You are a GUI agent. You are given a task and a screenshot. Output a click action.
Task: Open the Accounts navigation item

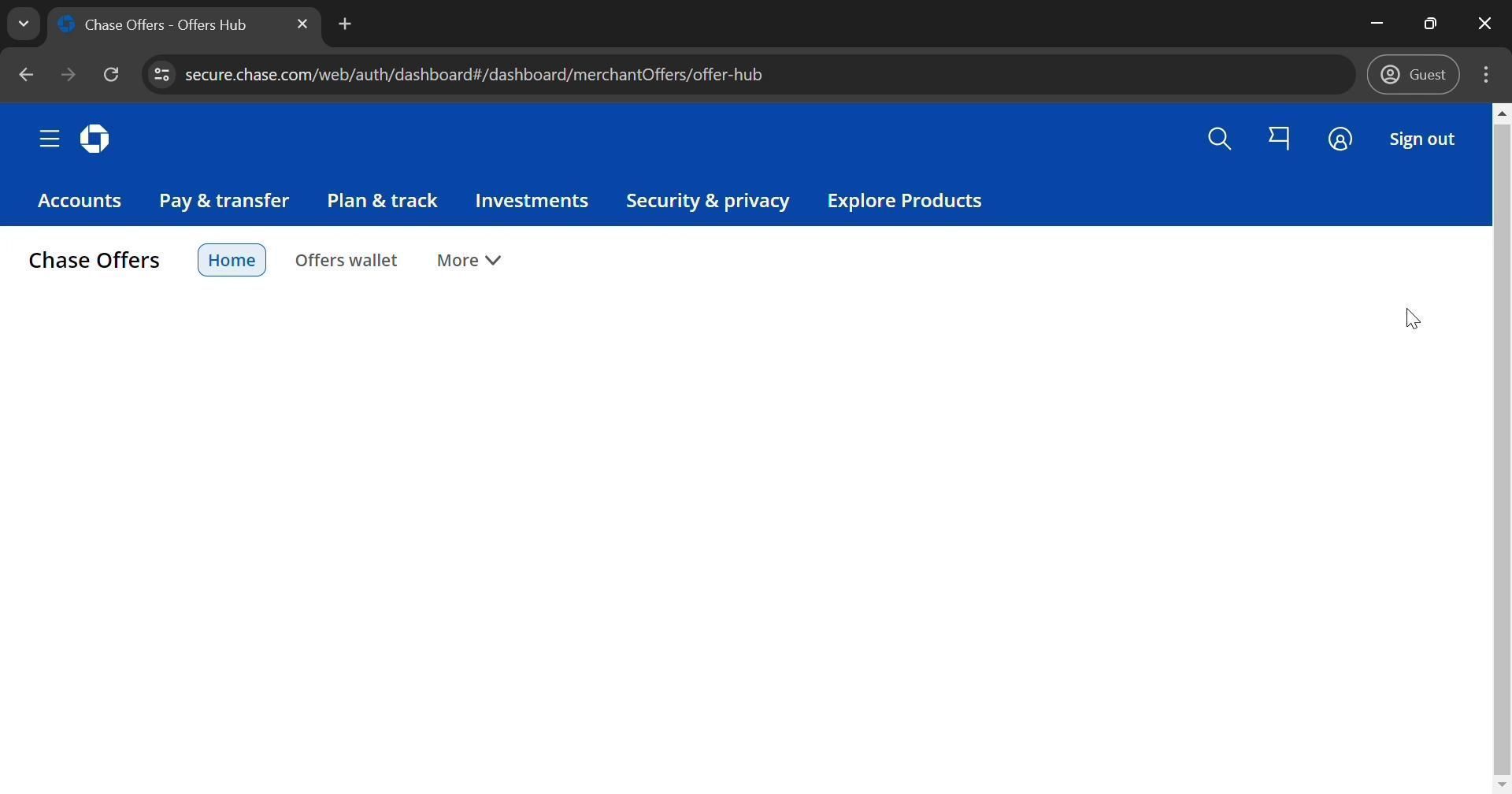click(80, 201)
